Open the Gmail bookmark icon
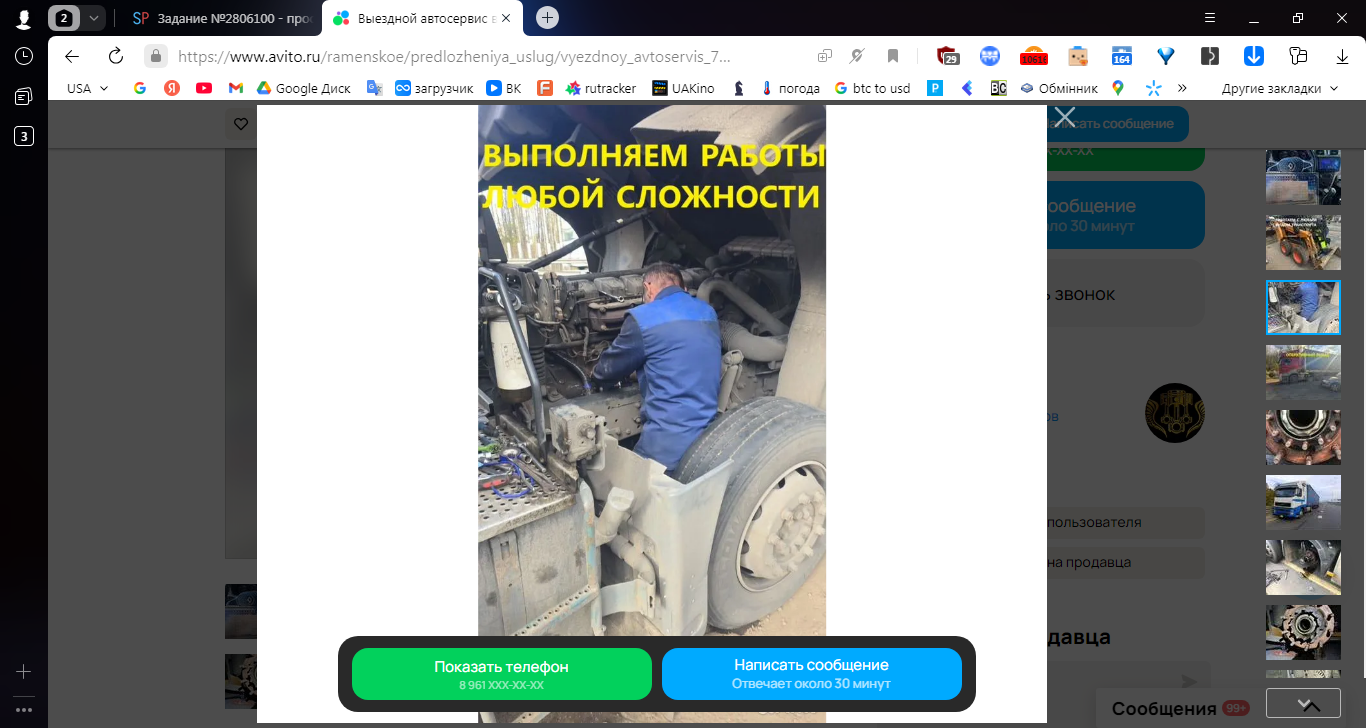1366x728 pixels. 236,88
